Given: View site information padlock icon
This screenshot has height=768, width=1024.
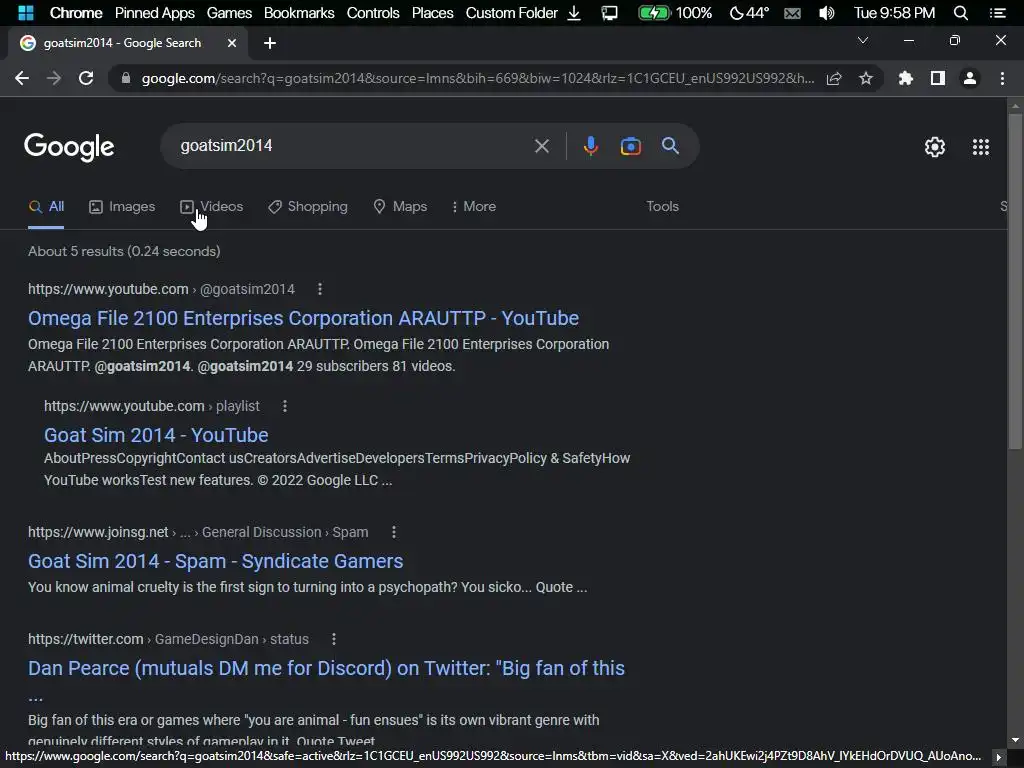Looking at the screenshot, I should point(126,78).
